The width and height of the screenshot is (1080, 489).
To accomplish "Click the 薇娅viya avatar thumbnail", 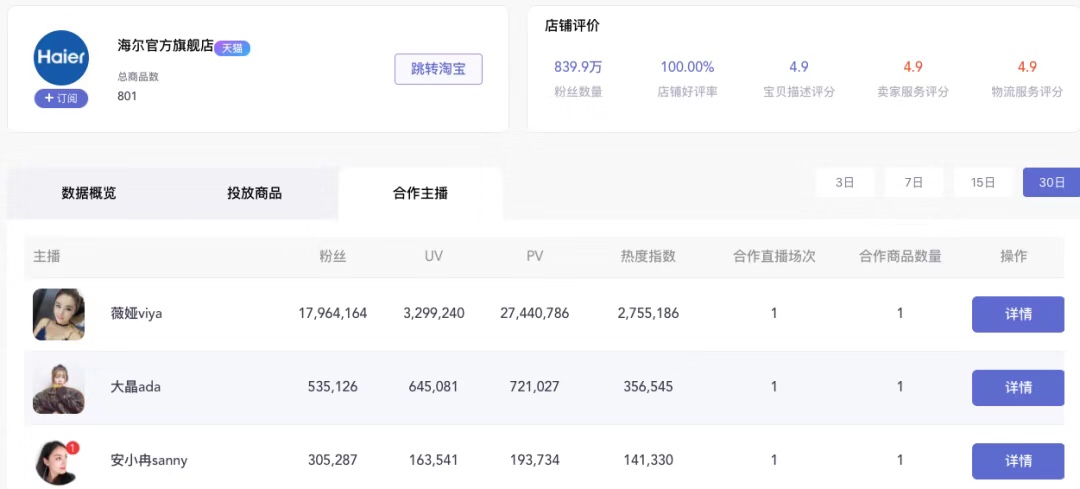I will 59,314.
